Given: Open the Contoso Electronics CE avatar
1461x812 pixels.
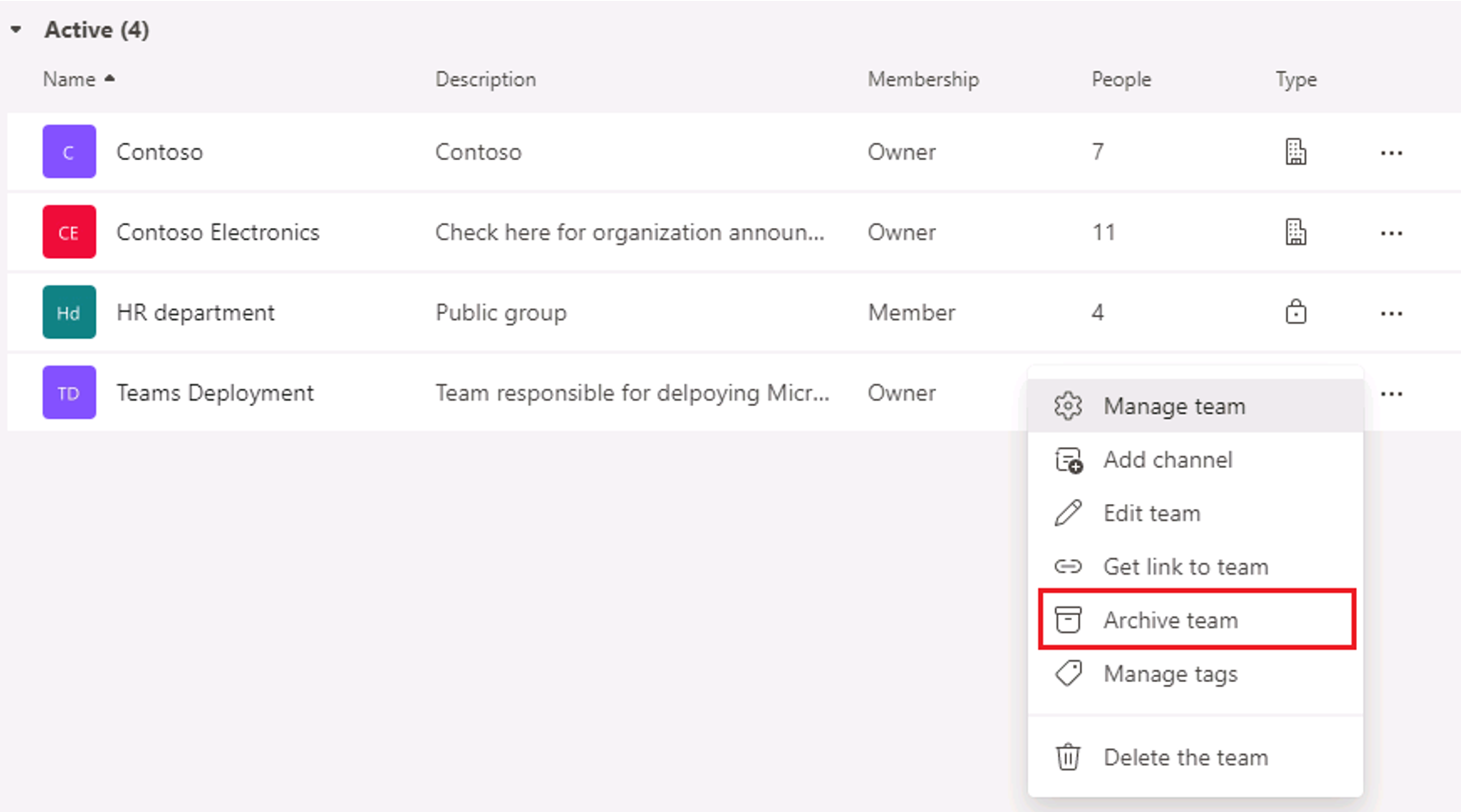Looking at the screenshot, I should click(69, 232).
